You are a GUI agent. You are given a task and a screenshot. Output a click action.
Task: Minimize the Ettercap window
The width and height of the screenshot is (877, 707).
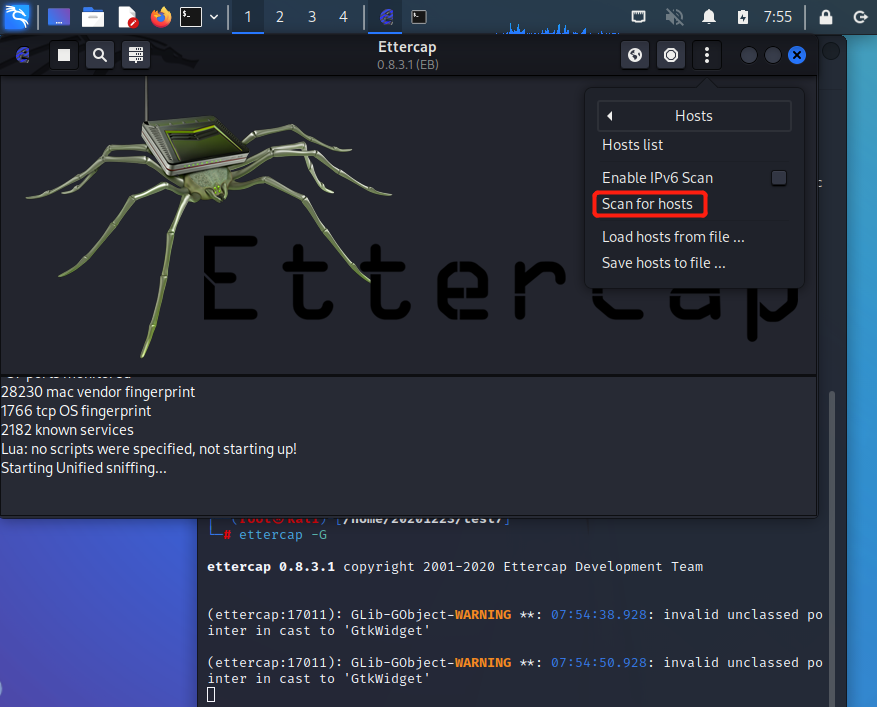748,55
